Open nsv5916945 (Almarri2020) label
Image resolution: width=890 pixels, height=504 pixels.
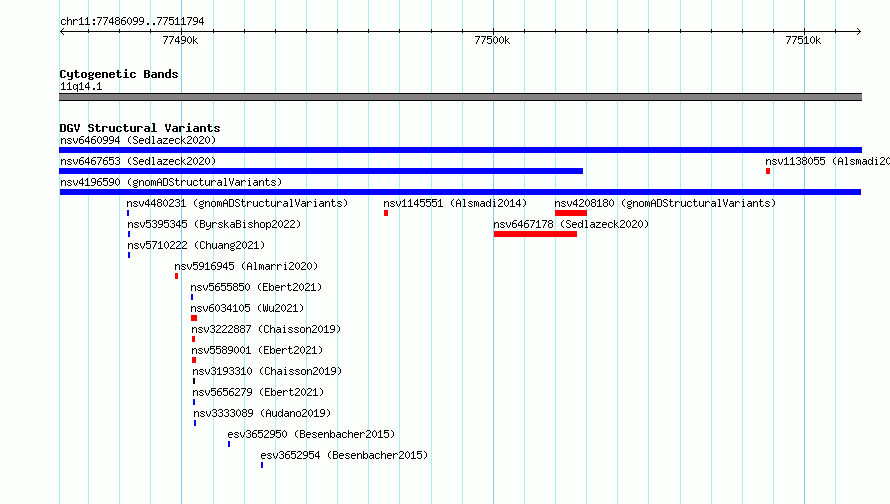[246, 266]
